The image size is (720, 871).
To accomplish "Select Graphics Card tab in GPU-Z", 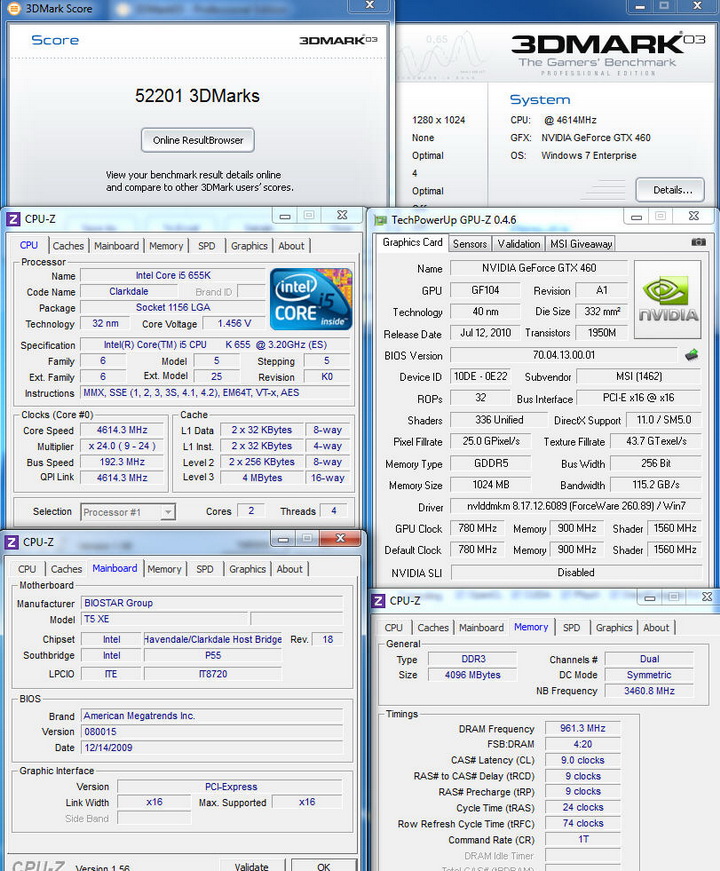I will [x=412, y=242].
